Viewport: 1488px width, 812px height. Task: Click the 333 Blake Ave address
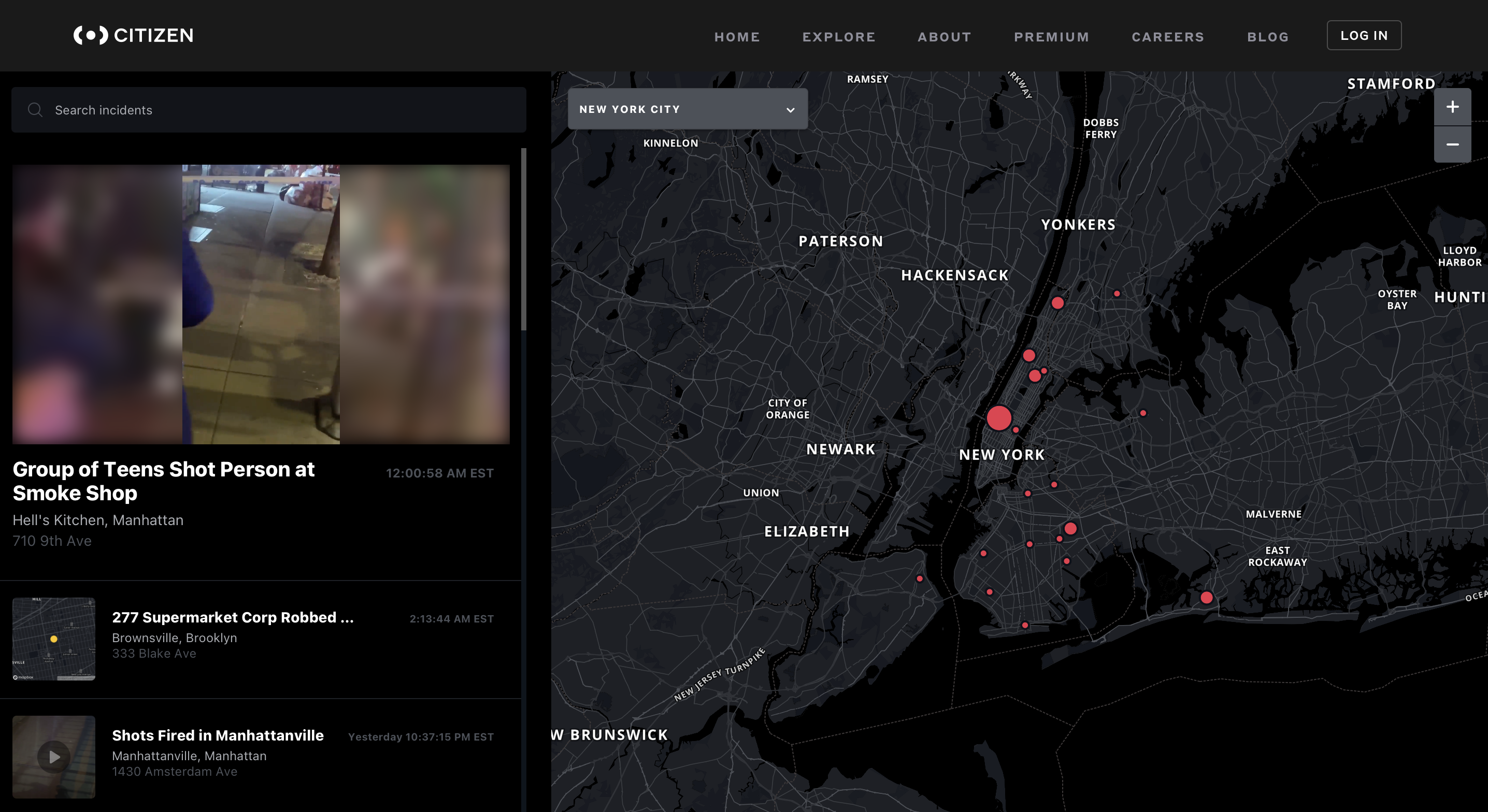click(x=154, y=653)
